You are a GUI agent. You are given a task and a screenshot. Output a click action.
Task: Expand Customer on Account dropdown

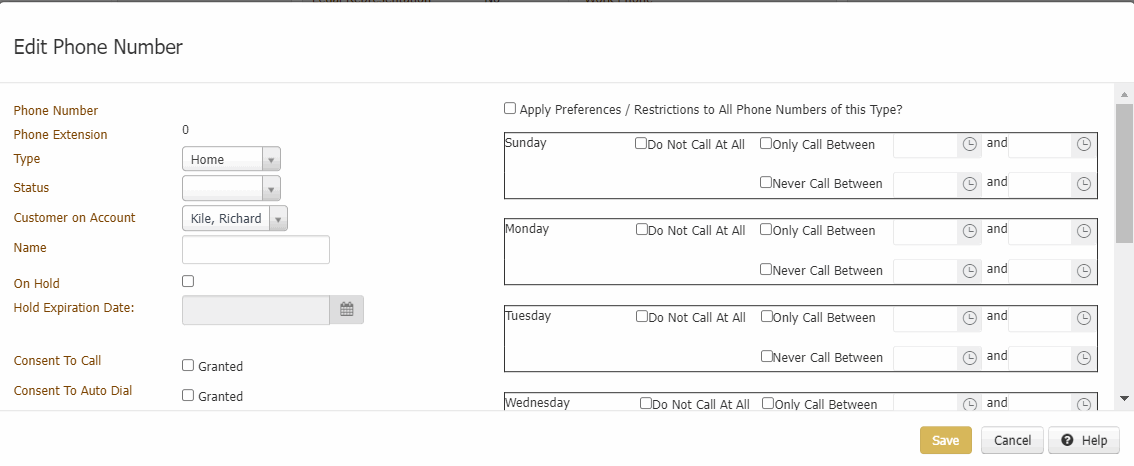[278, 219]
